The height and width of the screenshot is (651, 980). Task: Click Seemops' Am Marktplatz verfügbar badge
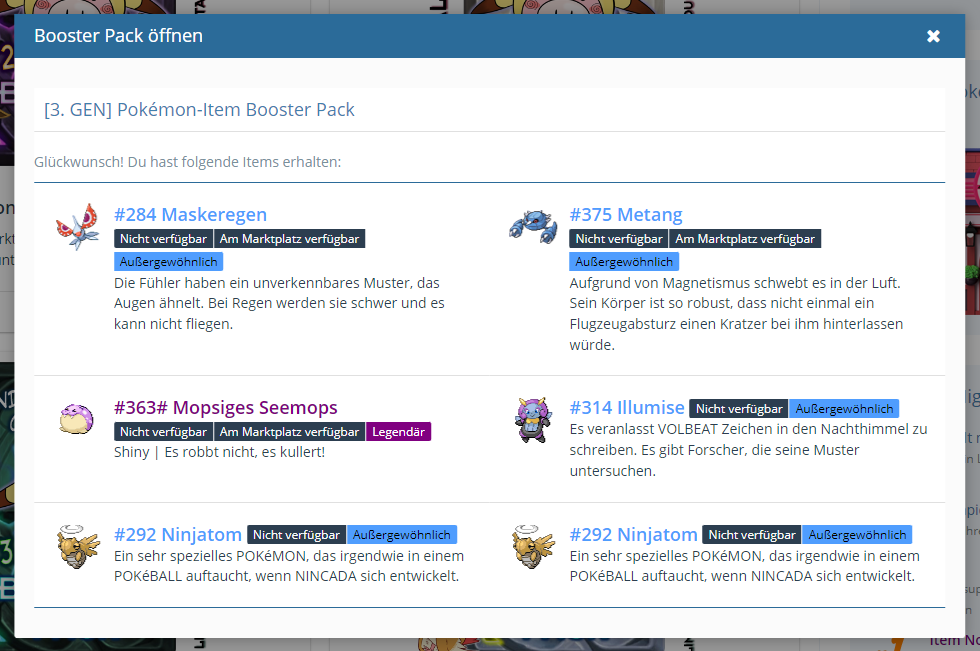289,432
